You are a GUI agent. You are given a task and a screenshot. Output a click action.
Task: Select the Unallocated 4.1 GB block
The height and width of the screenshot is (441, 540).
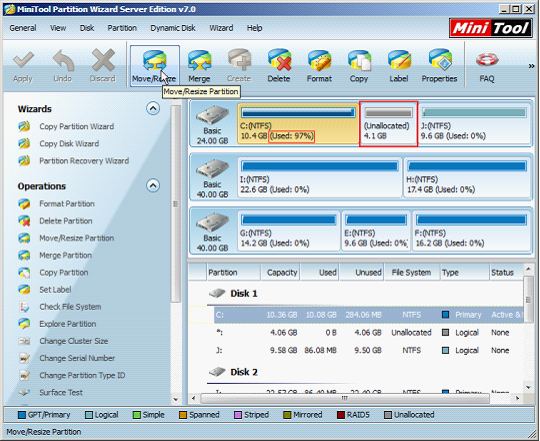[388, 124]
